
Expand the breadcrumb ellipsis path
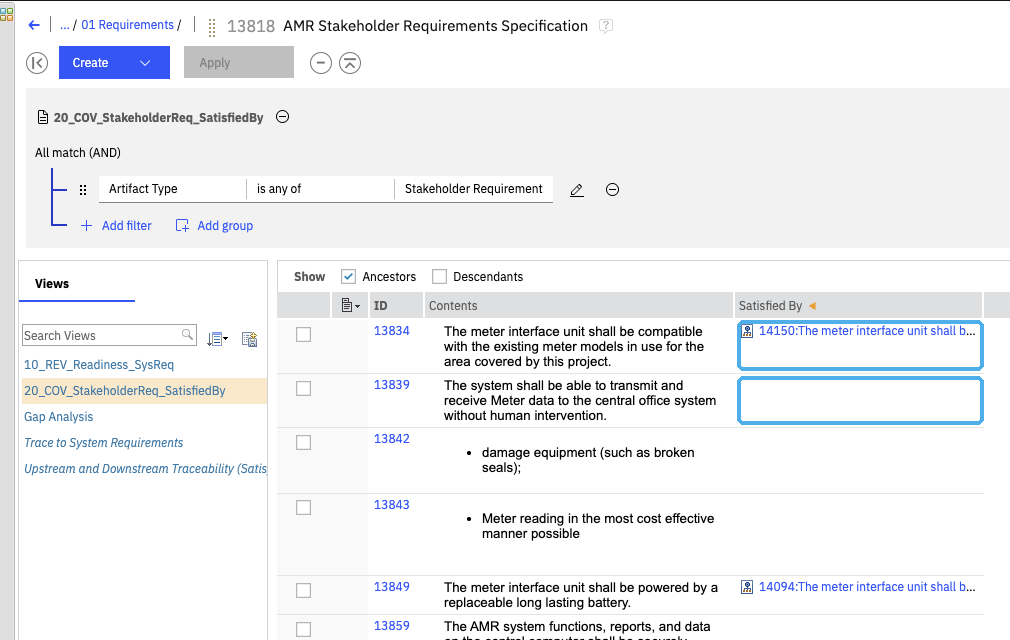64,25
